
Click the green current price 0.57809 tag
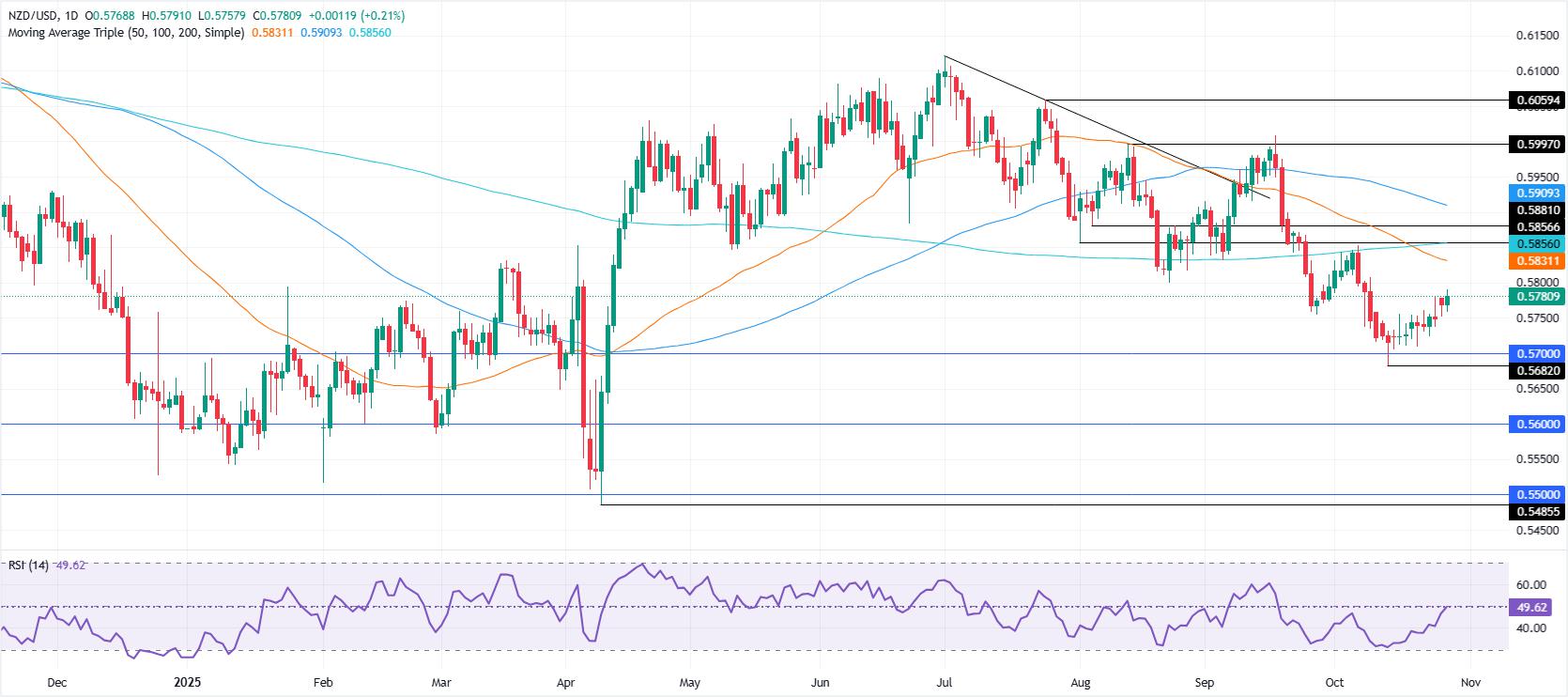(1536, 296)
